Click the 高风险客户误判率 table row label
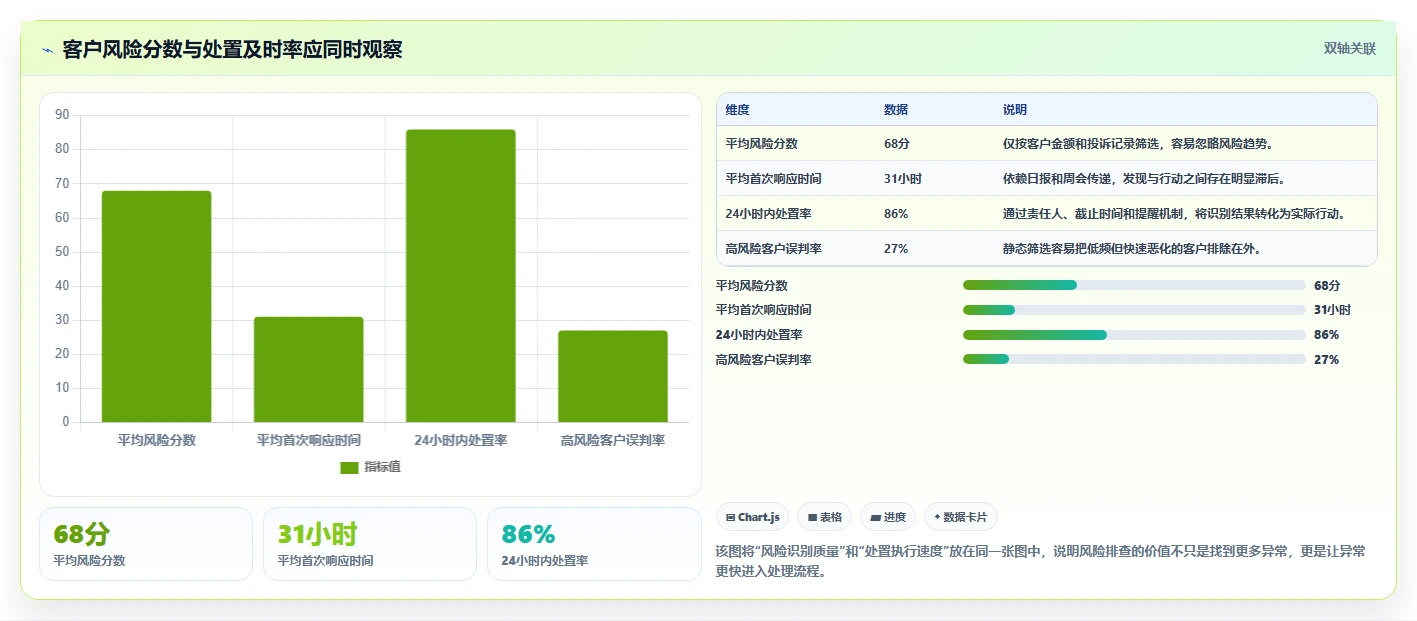 (x=774, y=248)
